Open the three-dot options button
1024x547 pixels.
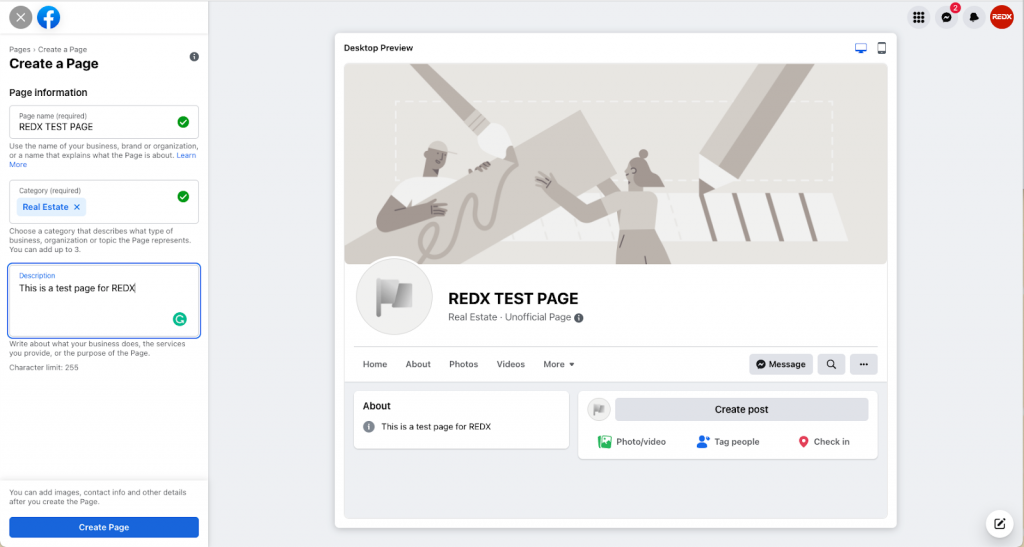(x=864, y=364)
